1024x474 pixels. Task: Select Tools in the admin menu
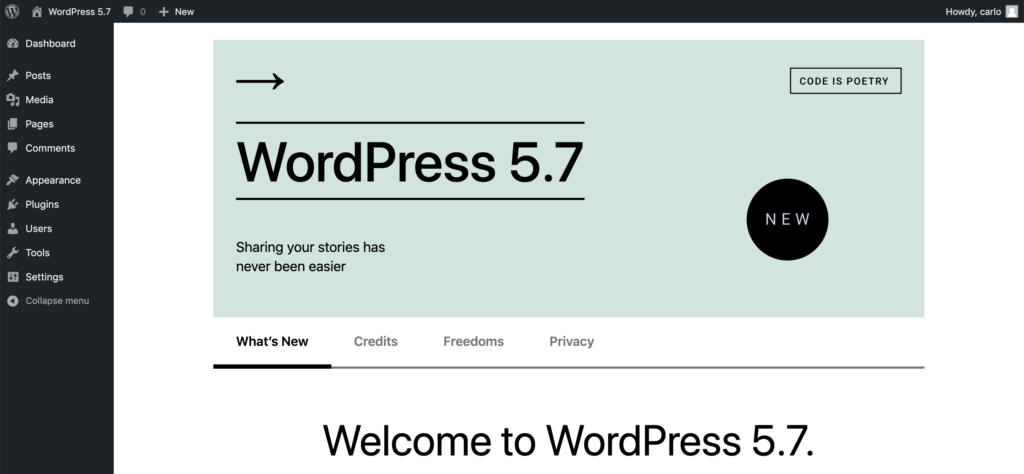coord(57,253)
